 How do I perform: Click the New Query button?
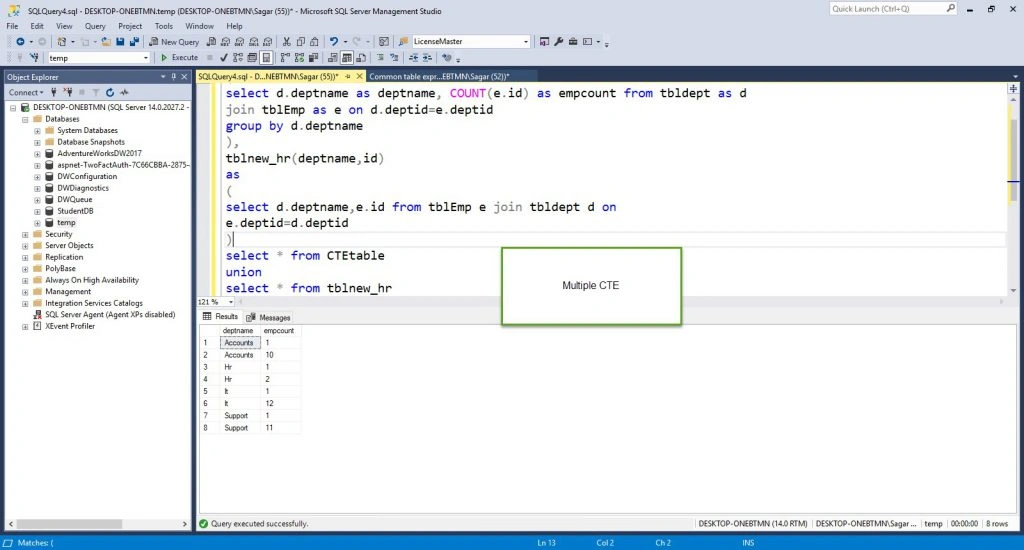click(174, 42)
